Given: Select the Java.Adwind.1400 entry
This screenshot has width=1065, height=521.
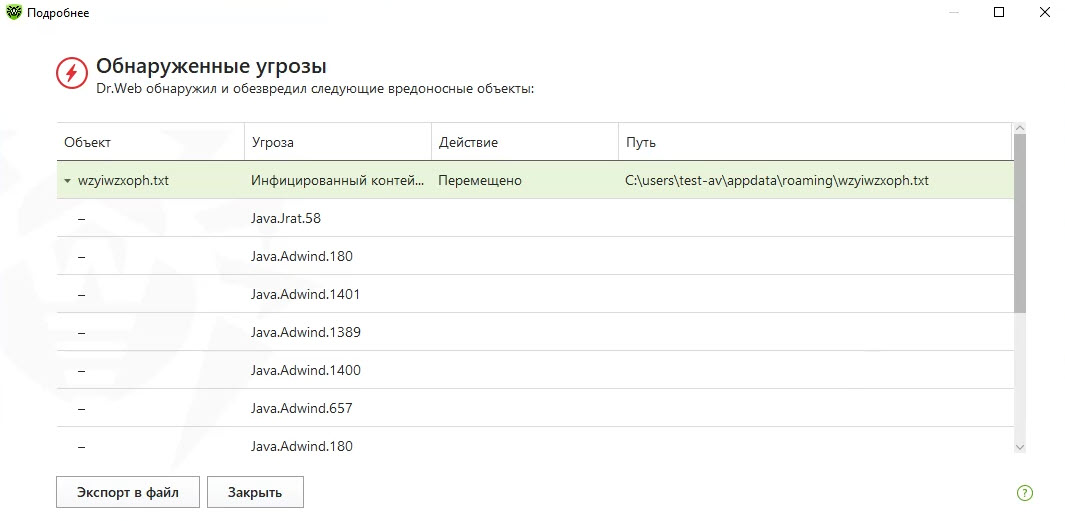Looking at the screenshot, I should click(x=305, y=370).
